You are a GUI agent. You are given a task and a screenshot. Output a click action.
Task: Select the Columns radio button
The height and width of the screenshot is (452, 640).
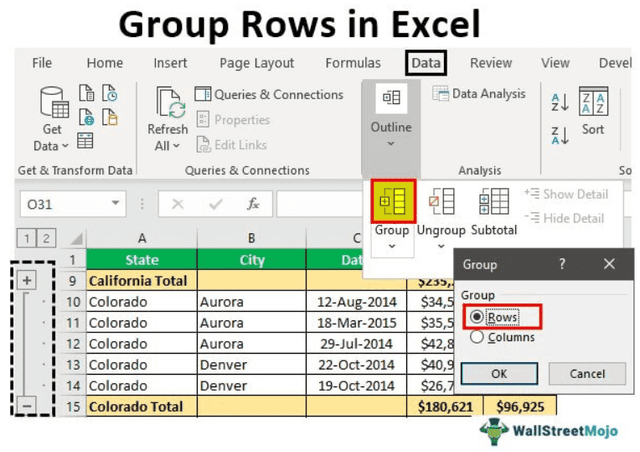(477, 338)
